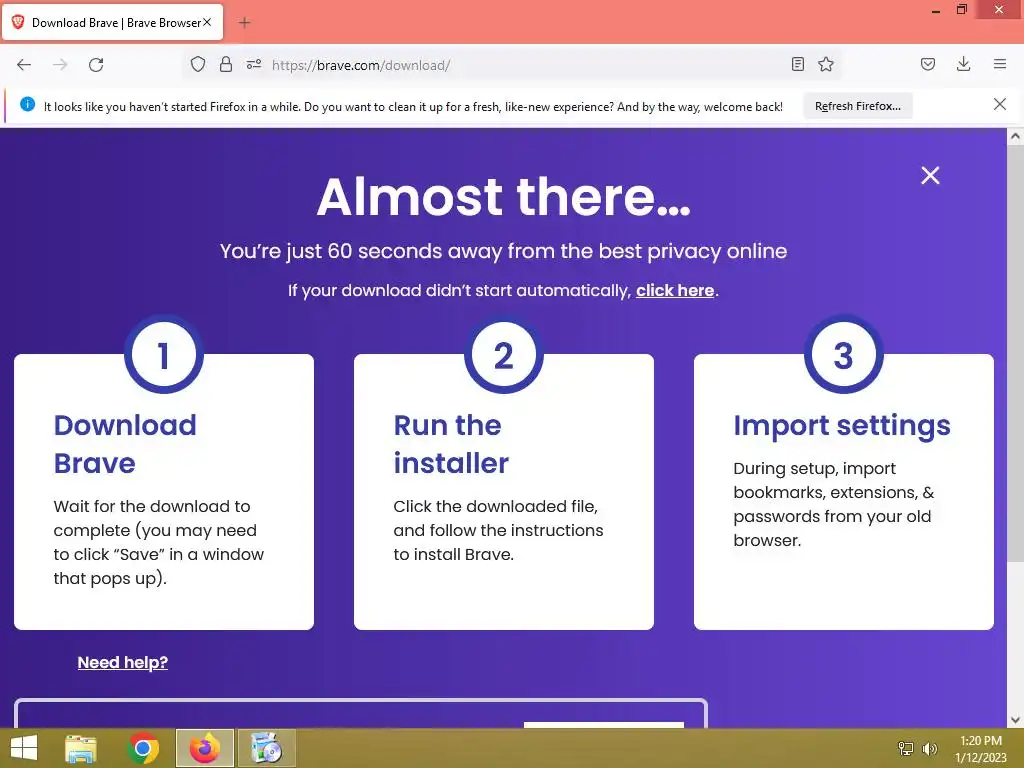Click the Almost there headline
The width and height of the screenshot is (1024, 768).
(x=504, y=197)
